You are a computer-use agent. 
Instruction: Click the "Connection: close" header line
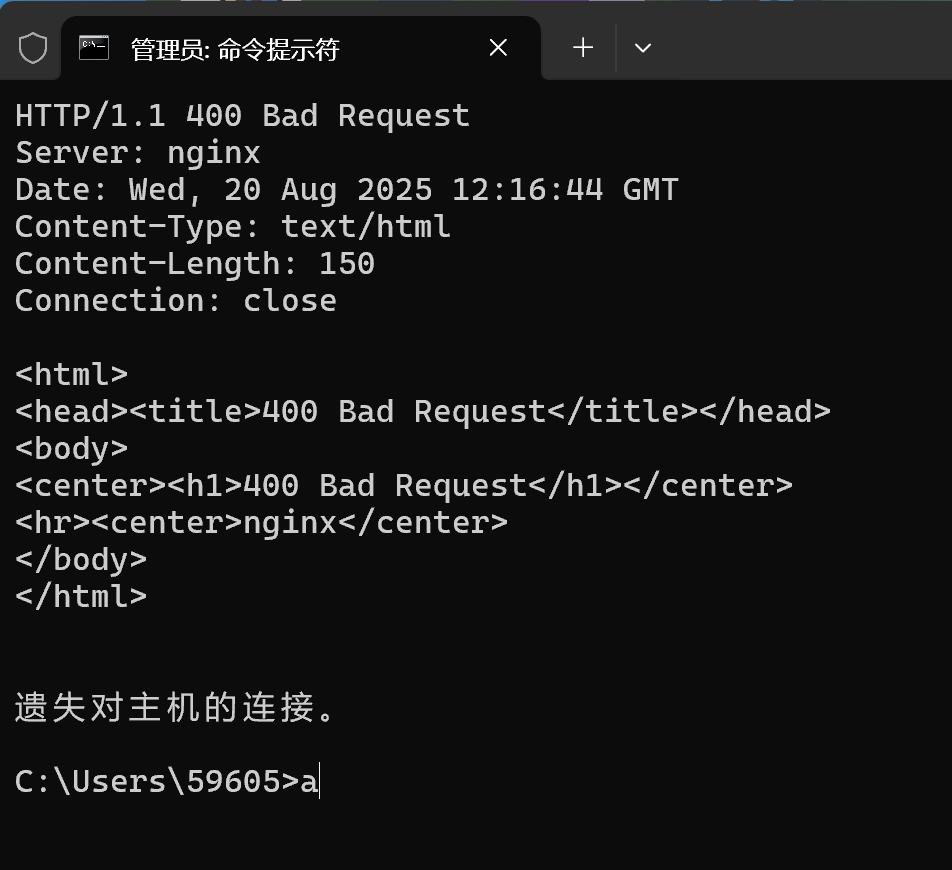[176, 301]
